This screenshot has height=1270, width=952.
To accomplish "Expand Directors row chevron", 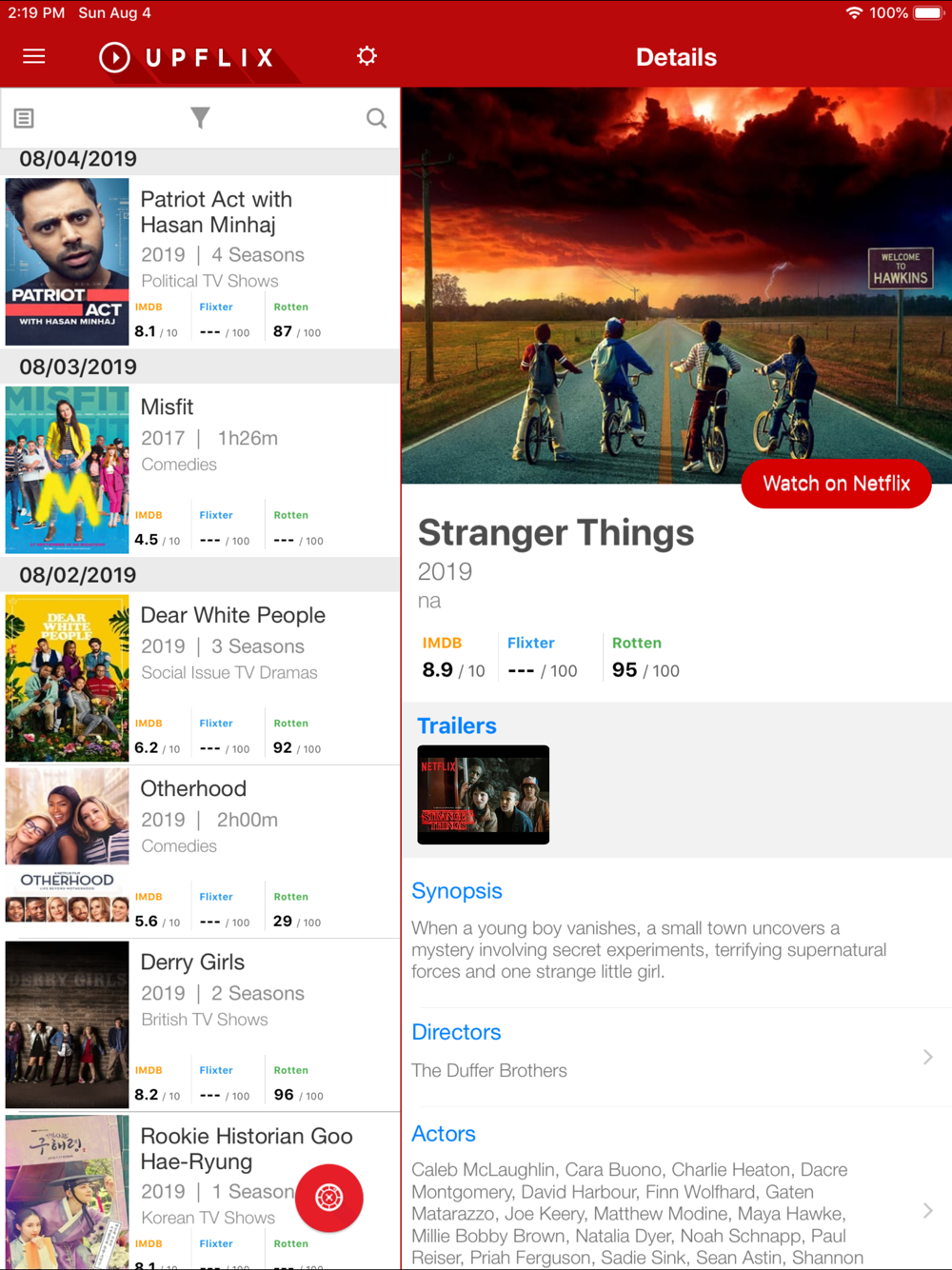I will pyautogui.click(x=927, y=1057).
